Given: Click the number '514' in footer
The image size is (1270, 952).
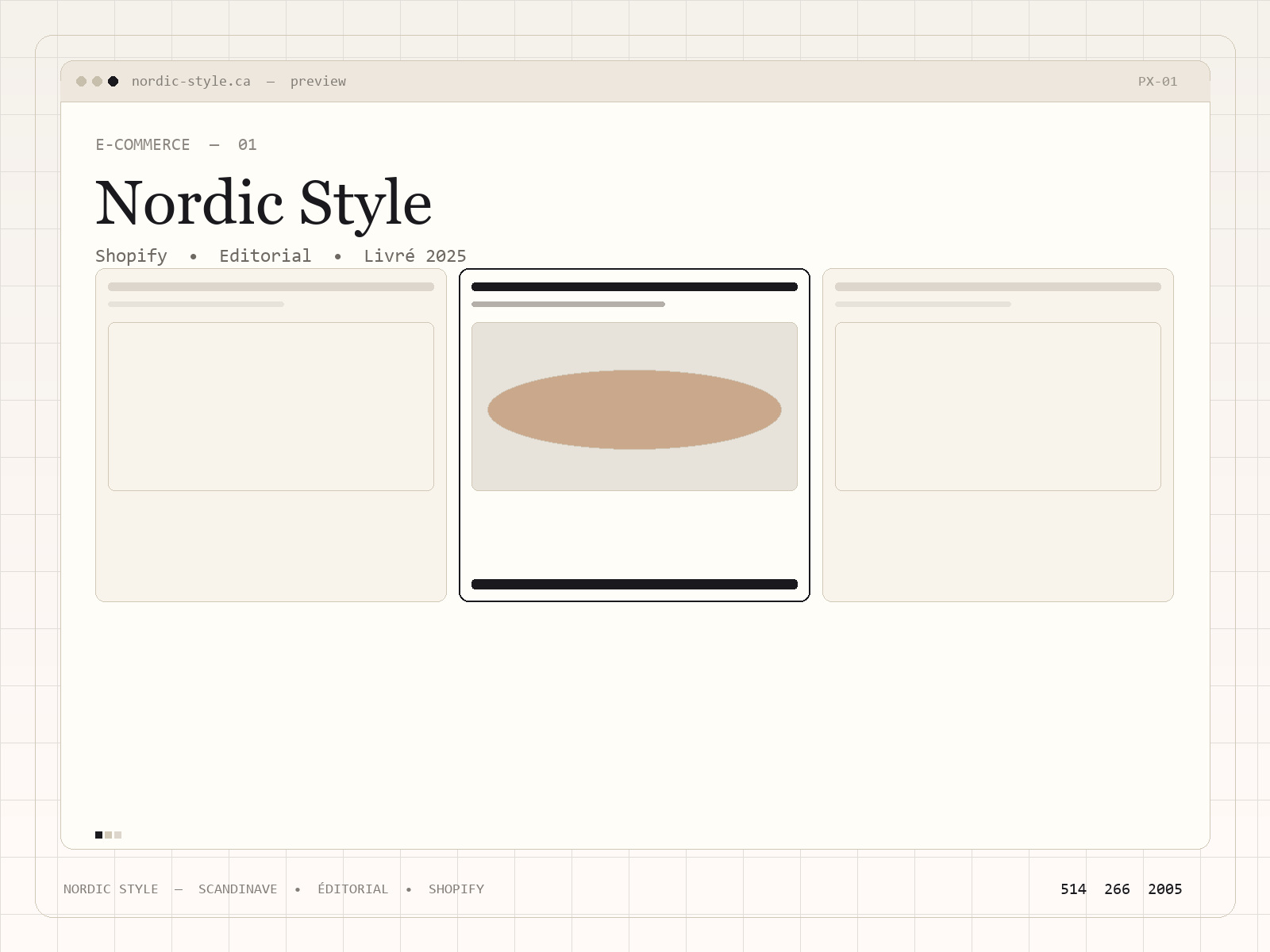Looking at the screenshot, I should 1073,889.
